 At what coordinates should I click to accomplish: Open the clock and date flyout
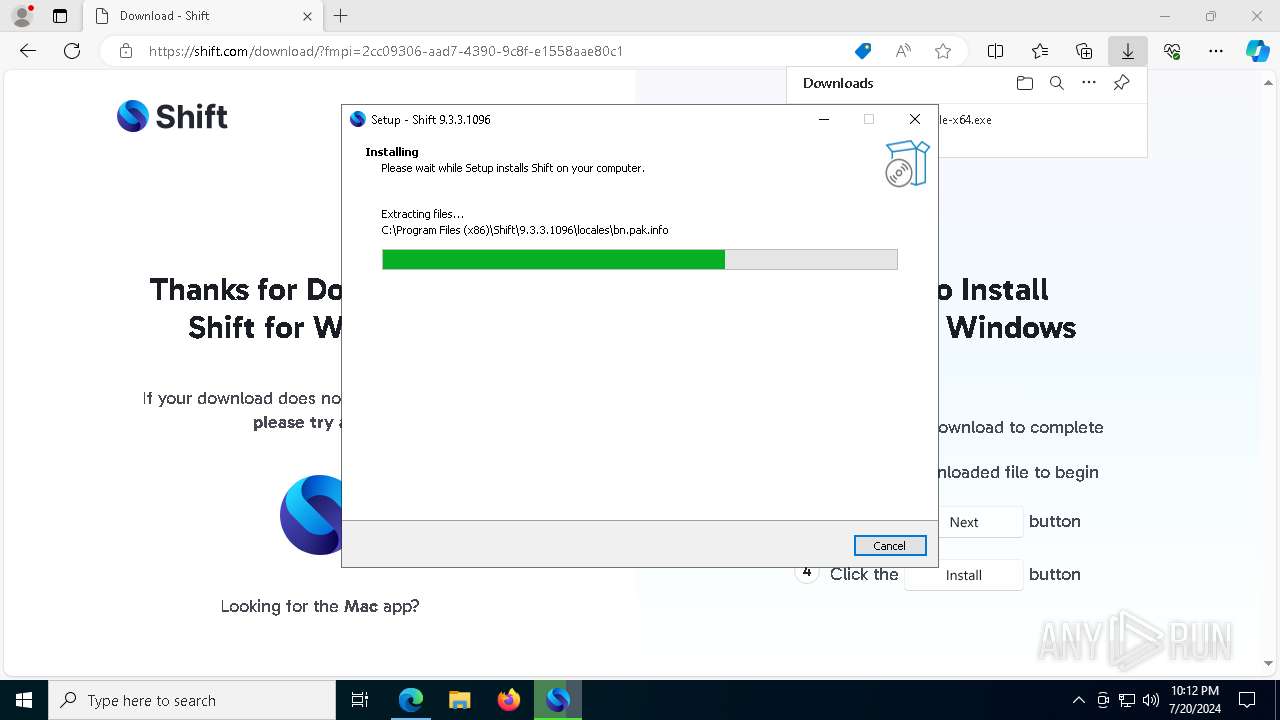point(1195,700)
